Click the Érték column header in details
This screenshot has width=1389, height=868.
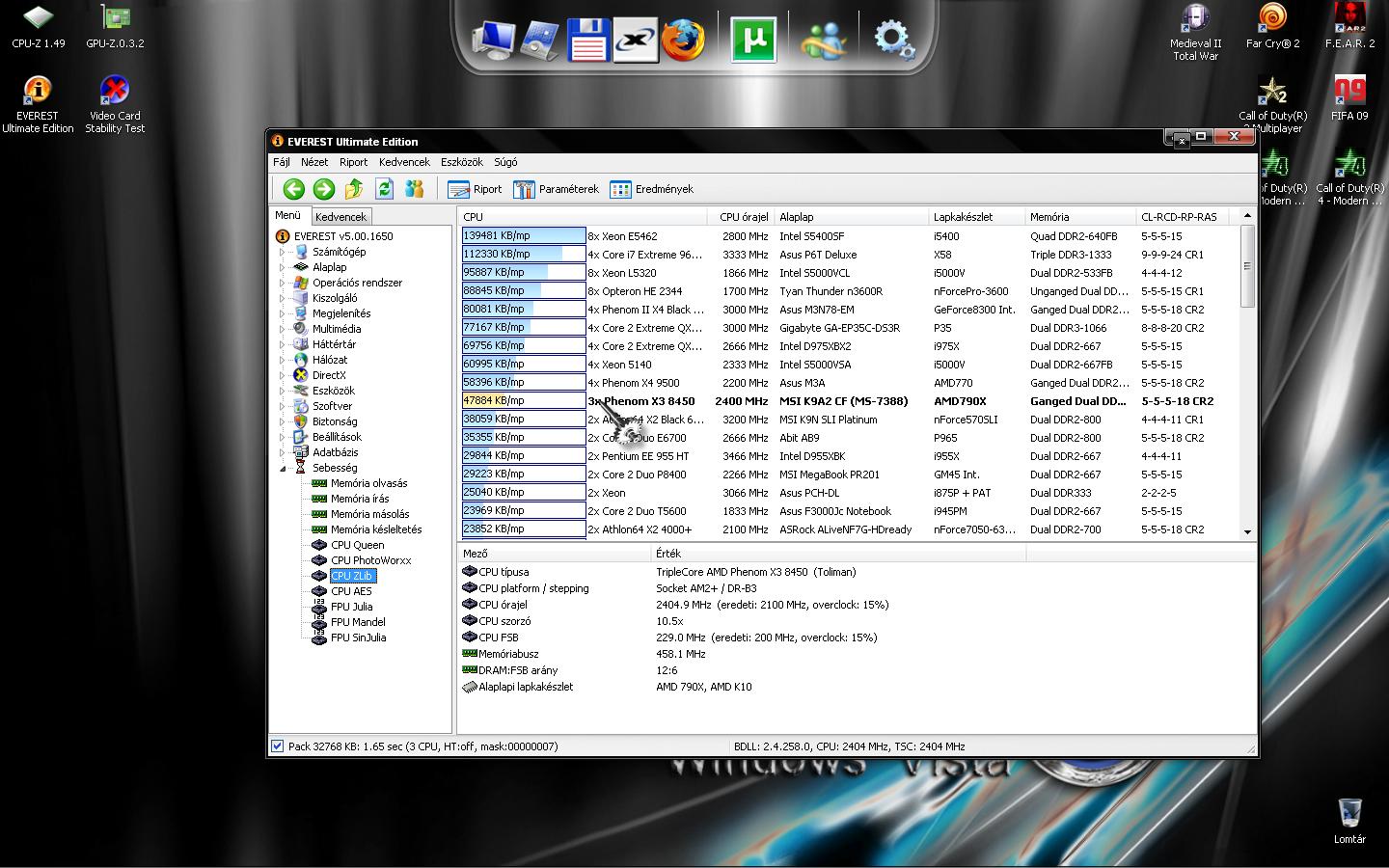837,554
